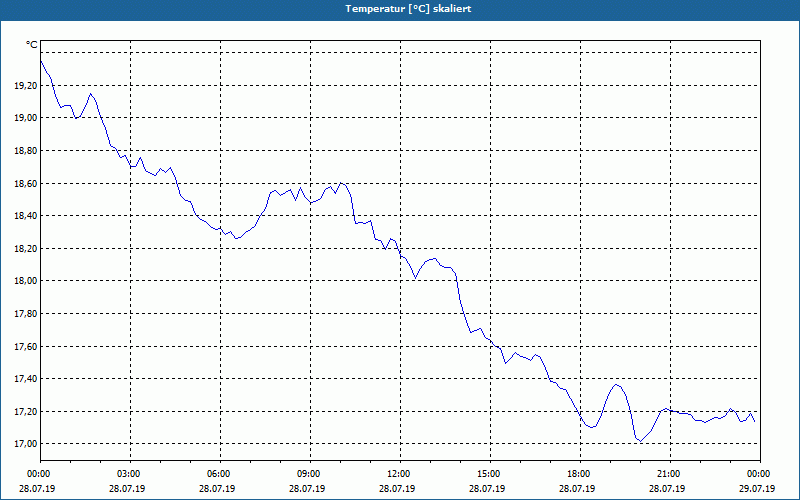Click the 09:00 time tick
Image resolution: width=800 pixels, height=500 pixels.
pyautogui.click(x=310, y=474)
